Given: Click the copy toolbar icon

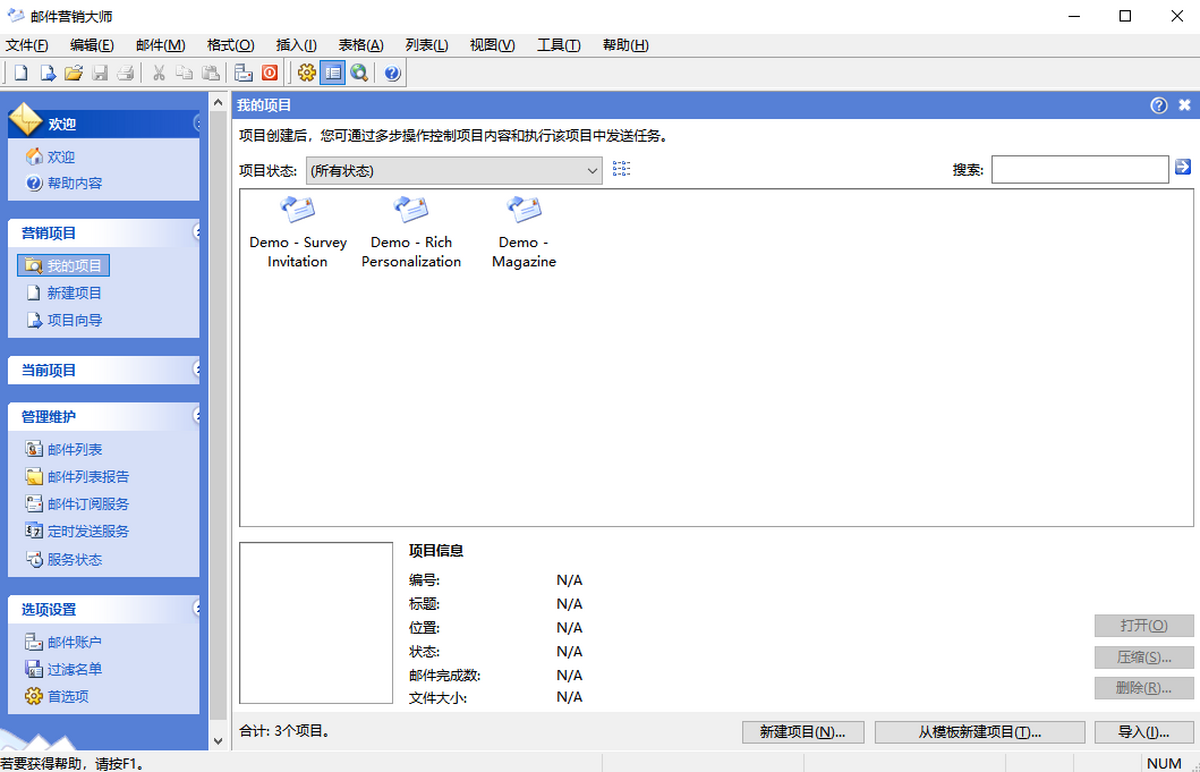Looking at the screenshot, I should [x=185, y=73].
